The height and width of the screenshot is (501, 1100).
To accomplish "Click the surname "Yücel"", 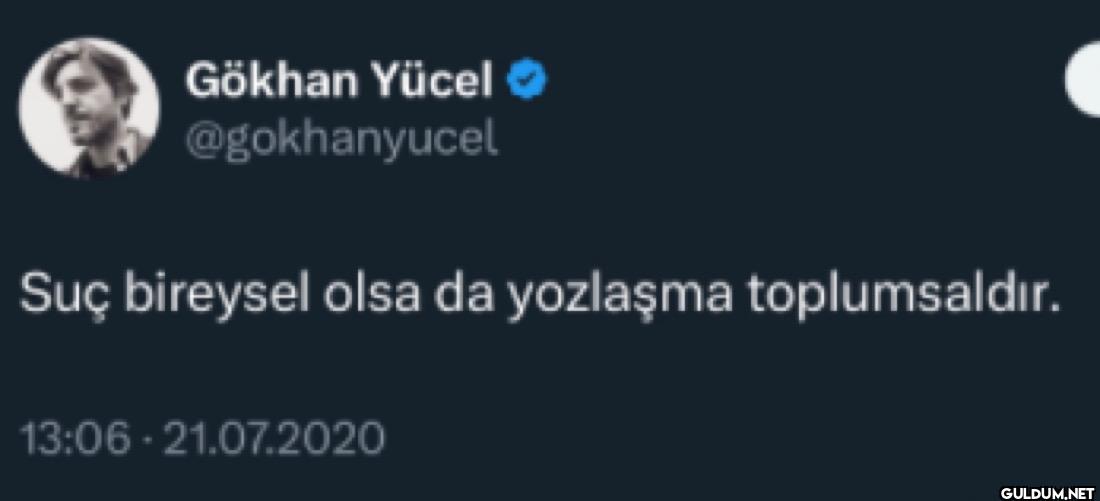I will (x=433, y=81).
